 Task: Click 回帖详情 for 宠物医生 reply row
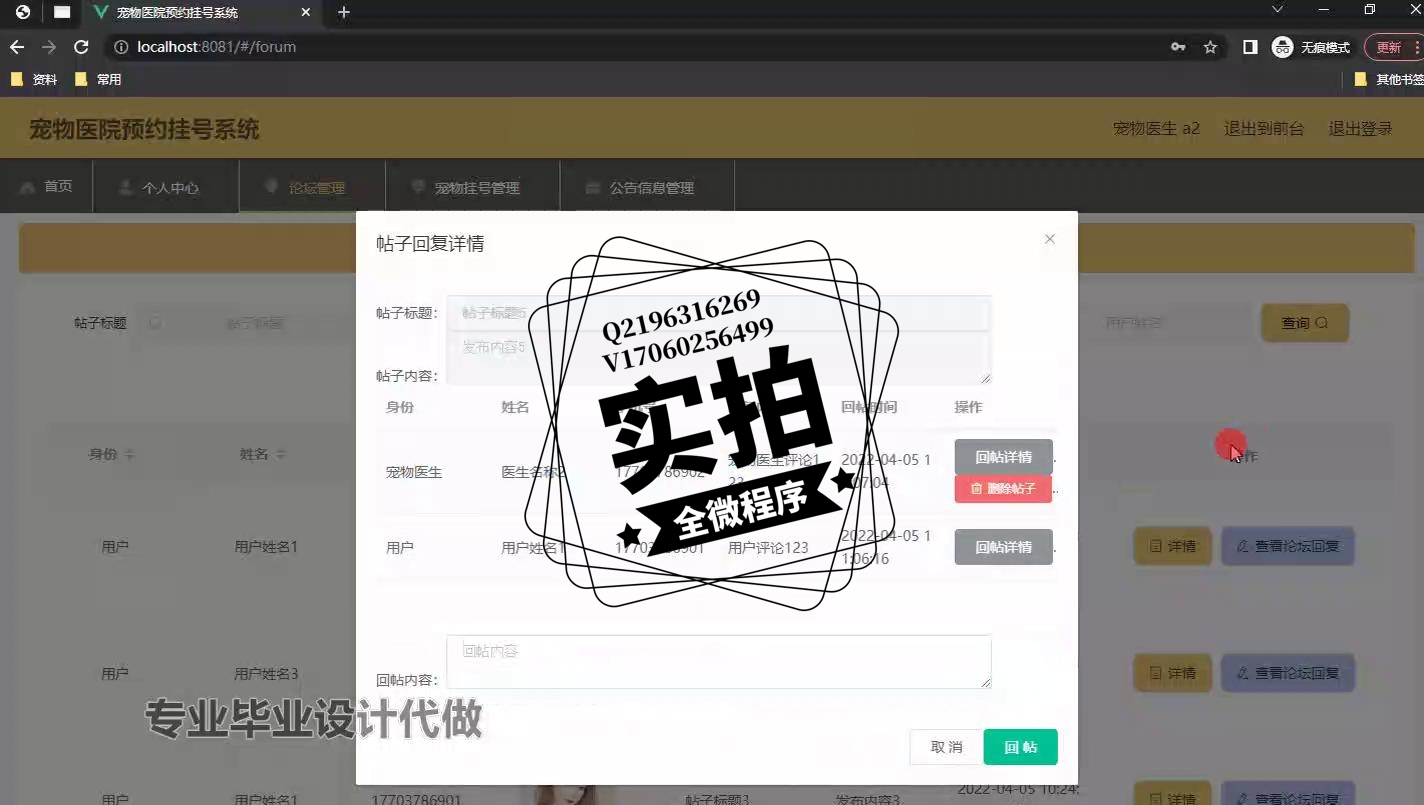[x=1003, y=457]
